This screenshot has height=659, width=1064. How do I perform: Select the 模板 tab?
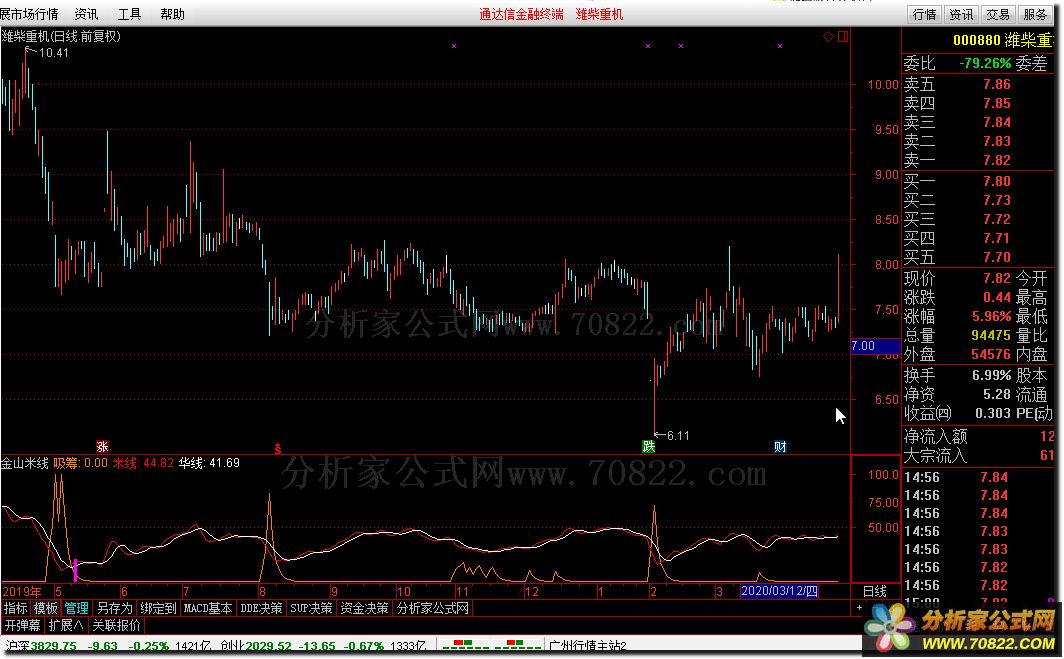click(x=46, y=608)
